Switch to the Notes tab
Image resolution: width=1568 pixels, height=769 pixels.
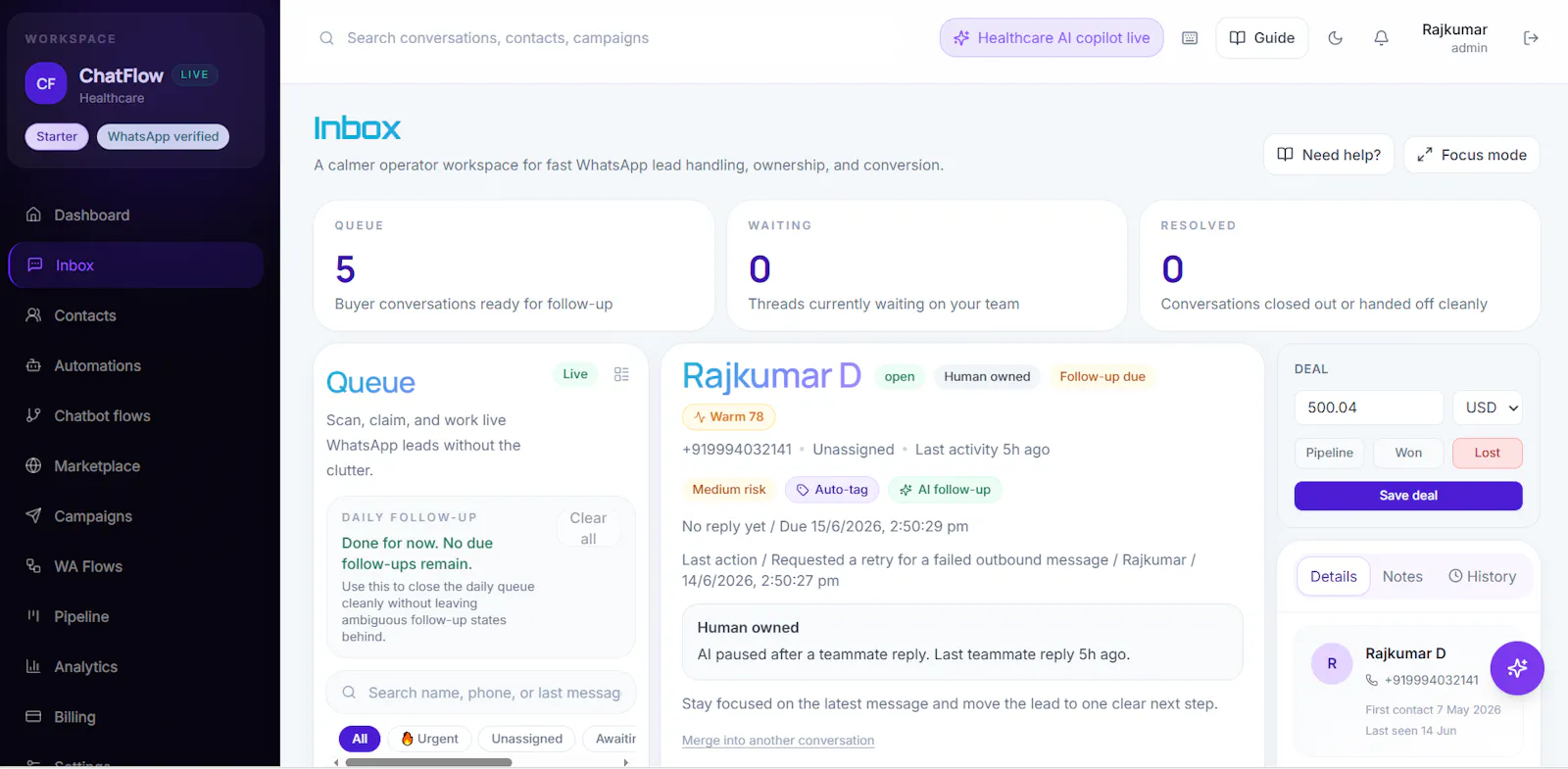(1402, 577)
